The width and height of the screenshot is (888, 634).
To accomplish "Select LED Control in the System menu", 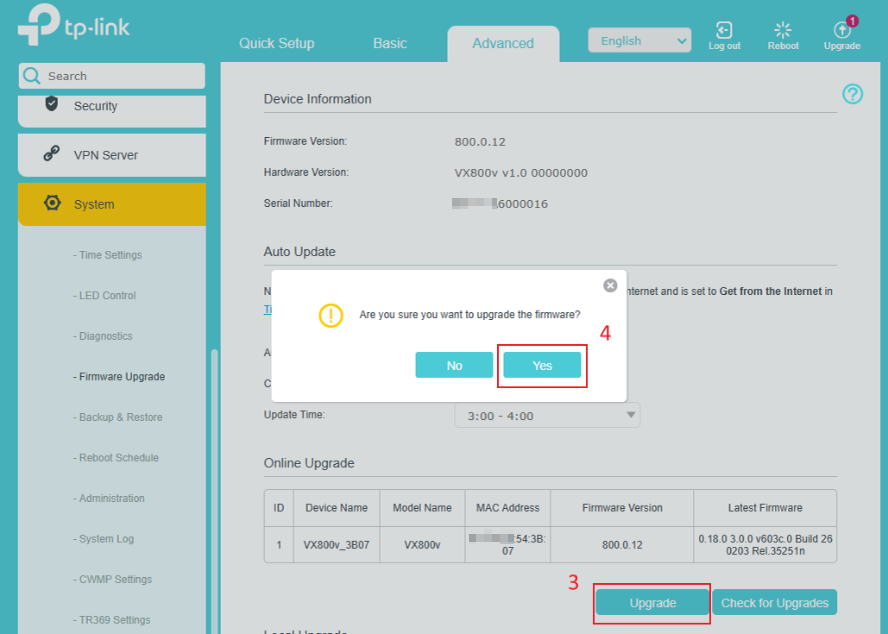I will 107,295.
